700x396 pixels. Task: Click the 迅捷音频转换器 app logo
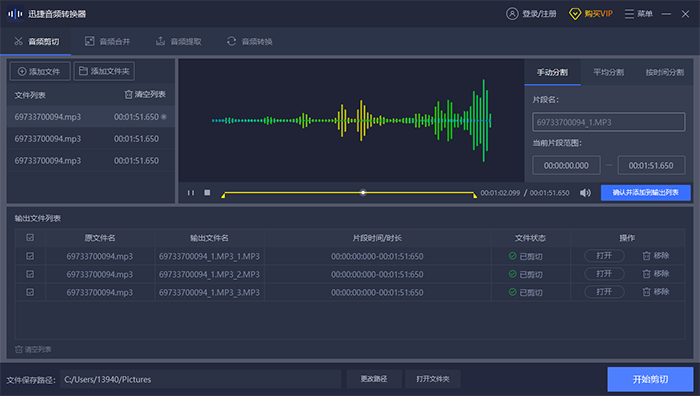(15, 14)
